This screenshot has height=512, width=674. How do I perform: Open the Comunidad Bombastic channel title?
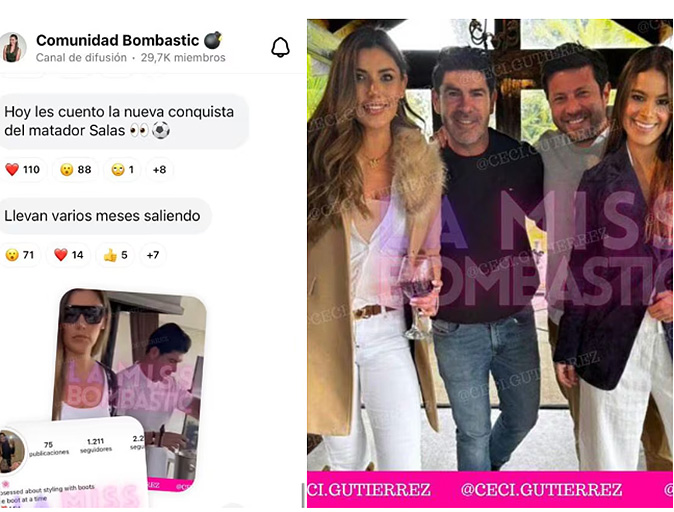117,40
